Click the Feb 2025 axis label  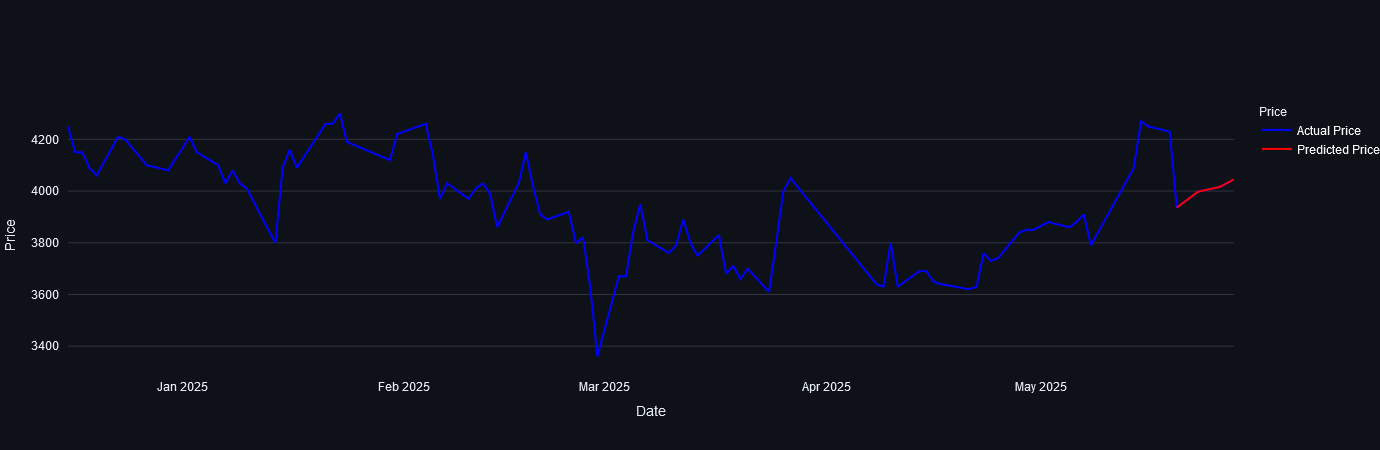pos(403,387)
